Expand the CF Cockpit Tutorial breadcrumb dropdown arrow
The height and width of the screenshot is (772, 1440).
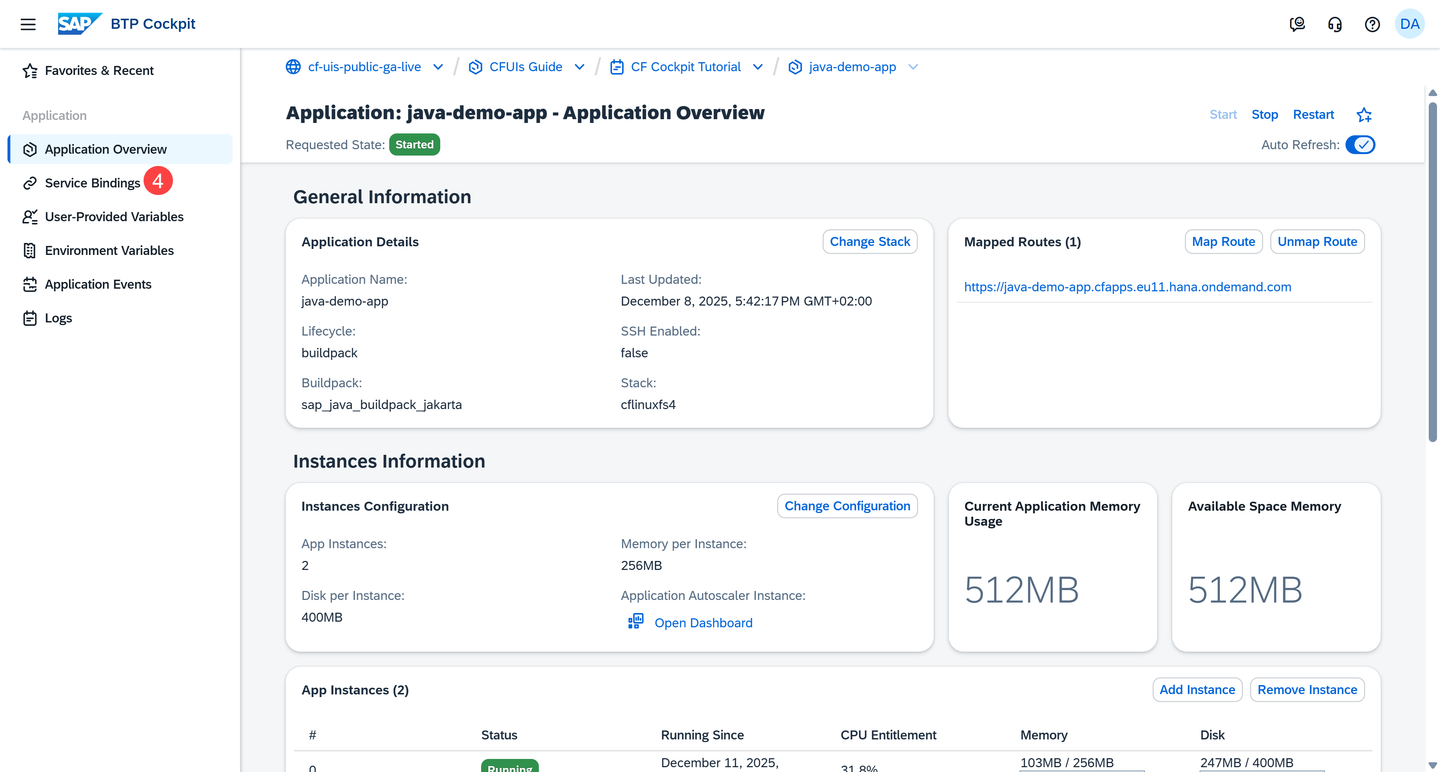coord(758,67)
